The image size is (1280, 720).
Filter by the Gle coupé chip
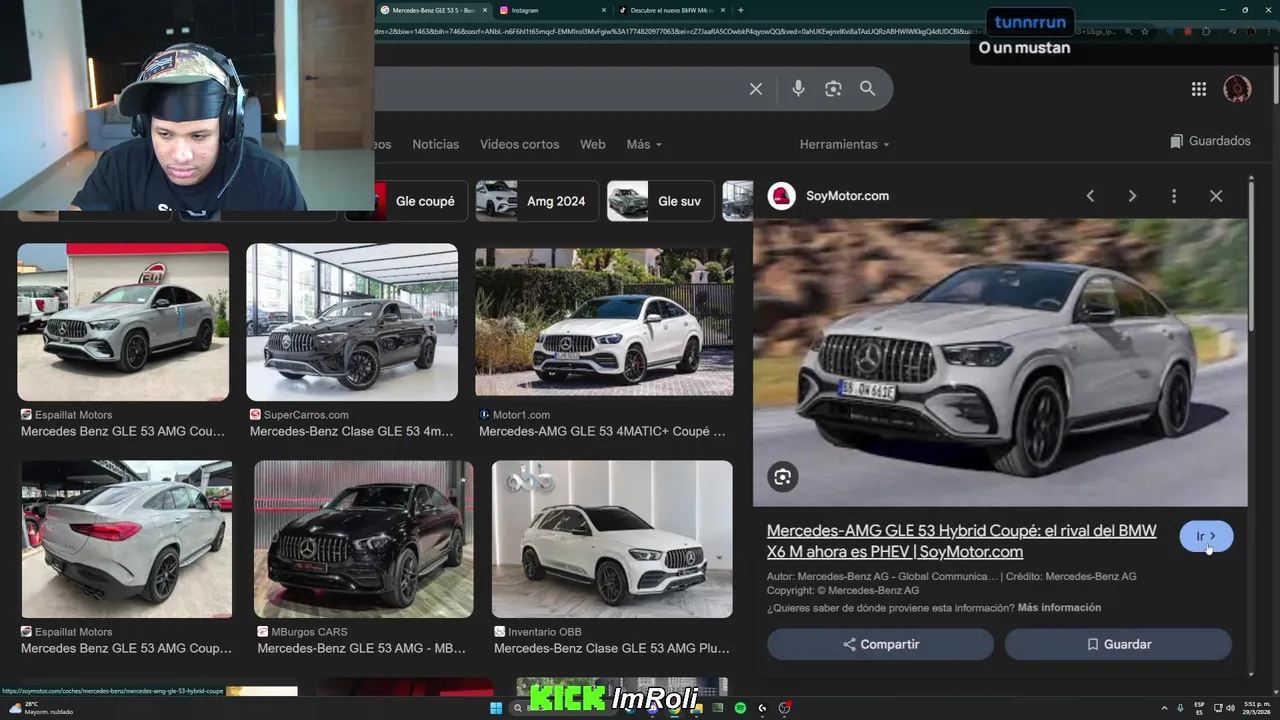tap(407, 201)
